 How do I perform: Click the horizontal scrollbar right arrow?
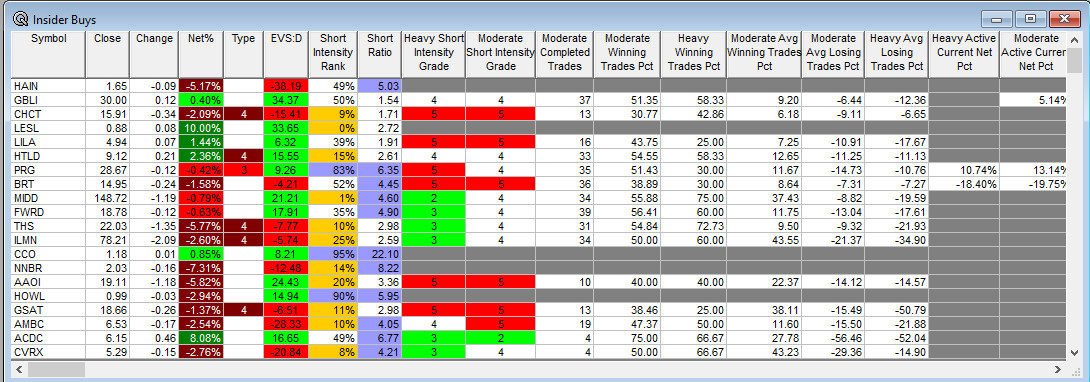[1058, 369]
